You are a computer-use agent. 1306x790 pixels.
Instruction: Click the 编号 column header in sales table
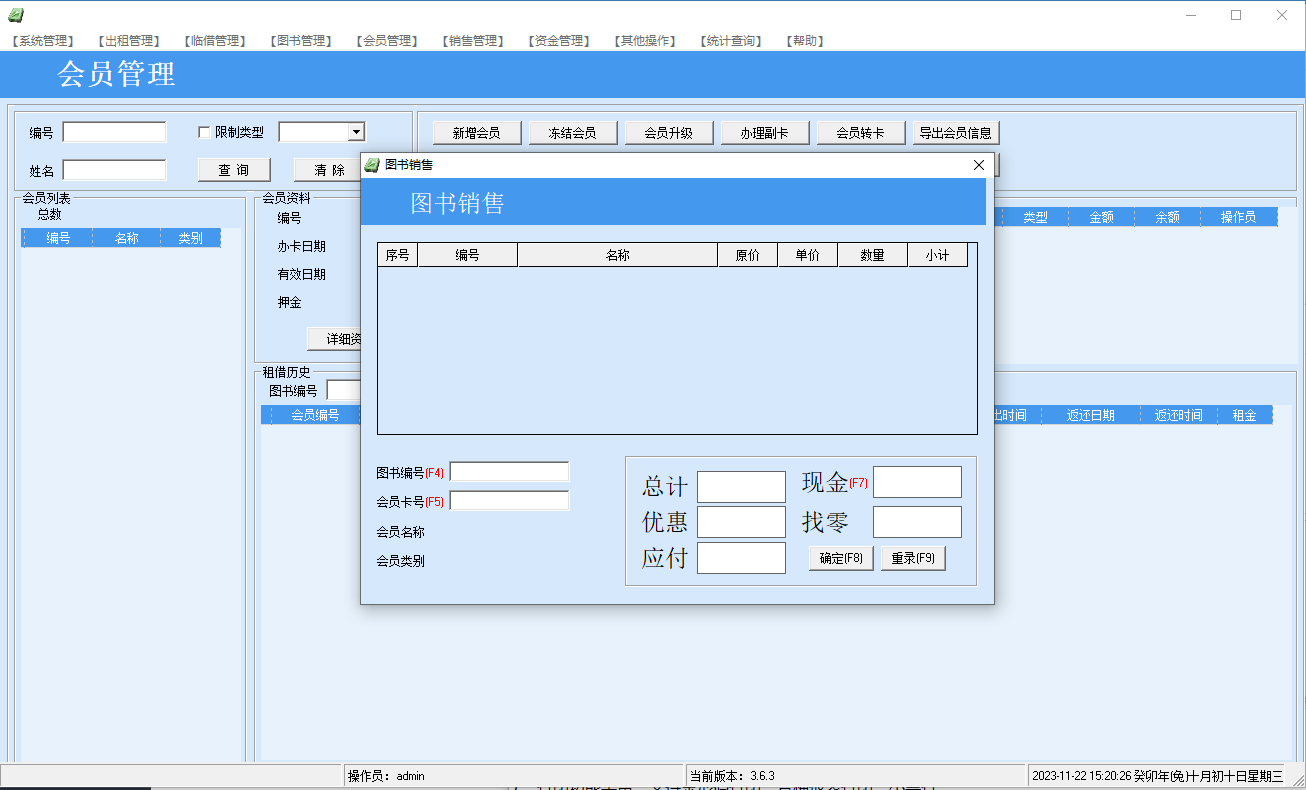pos(468,255)
